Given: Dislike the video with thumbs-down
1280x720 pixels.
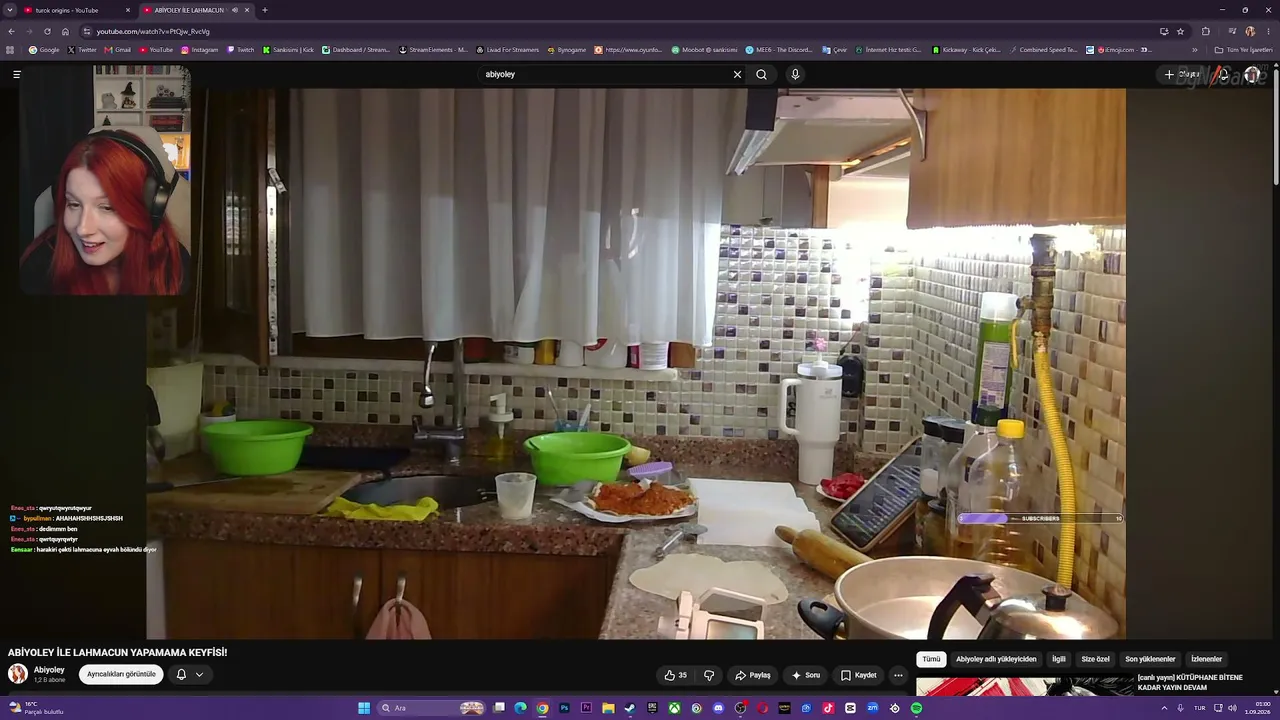Looking at the screenshot, I should (x=709, y=675).
